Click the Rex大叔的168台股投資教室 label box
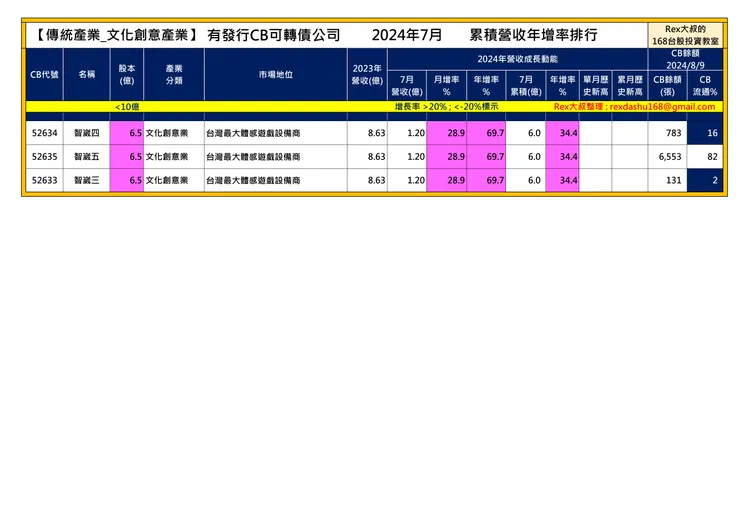This screenshot has height=523, width=740. (x=685, y=35)
